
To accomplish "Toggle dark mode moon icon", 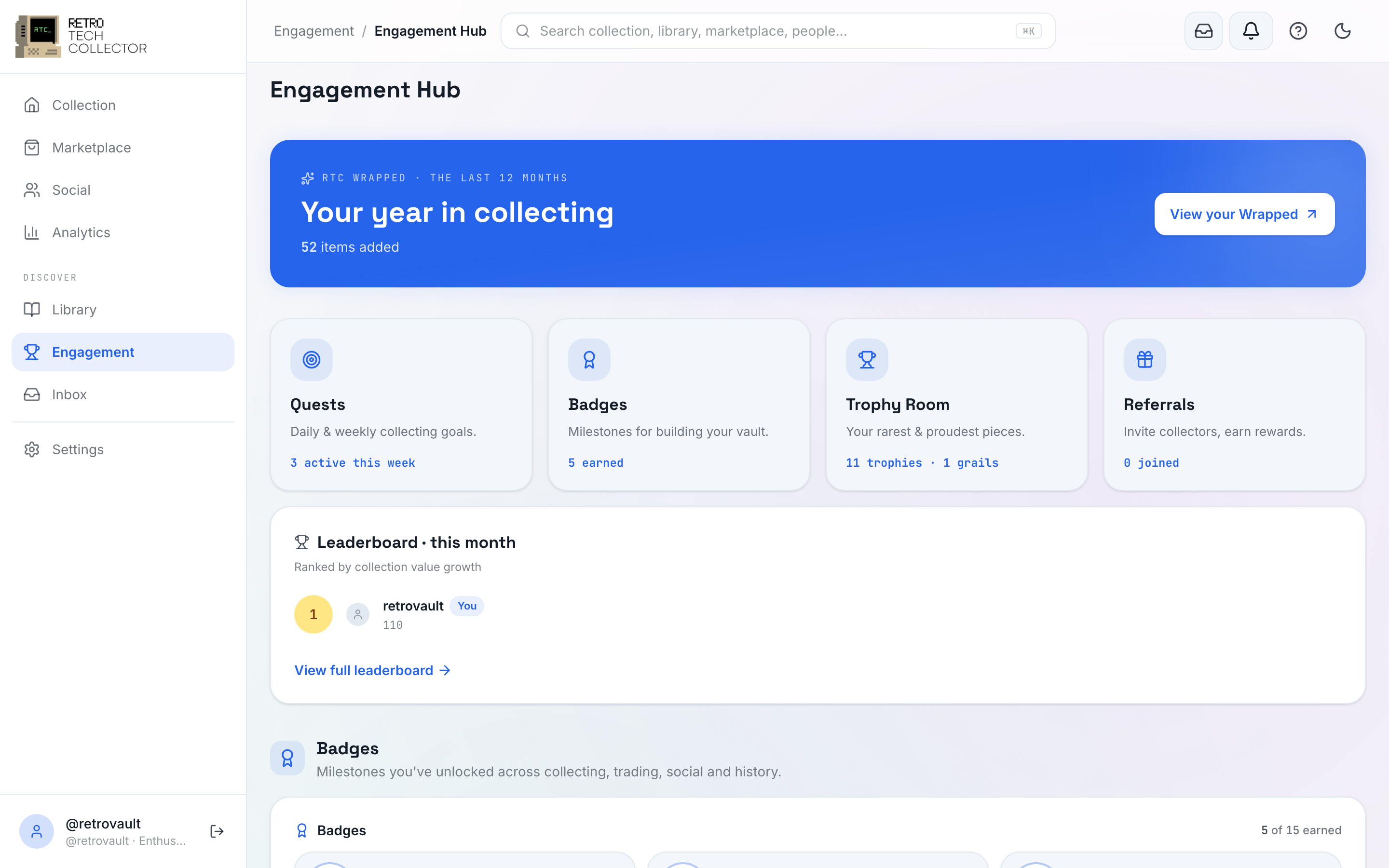I will 1343,31.
